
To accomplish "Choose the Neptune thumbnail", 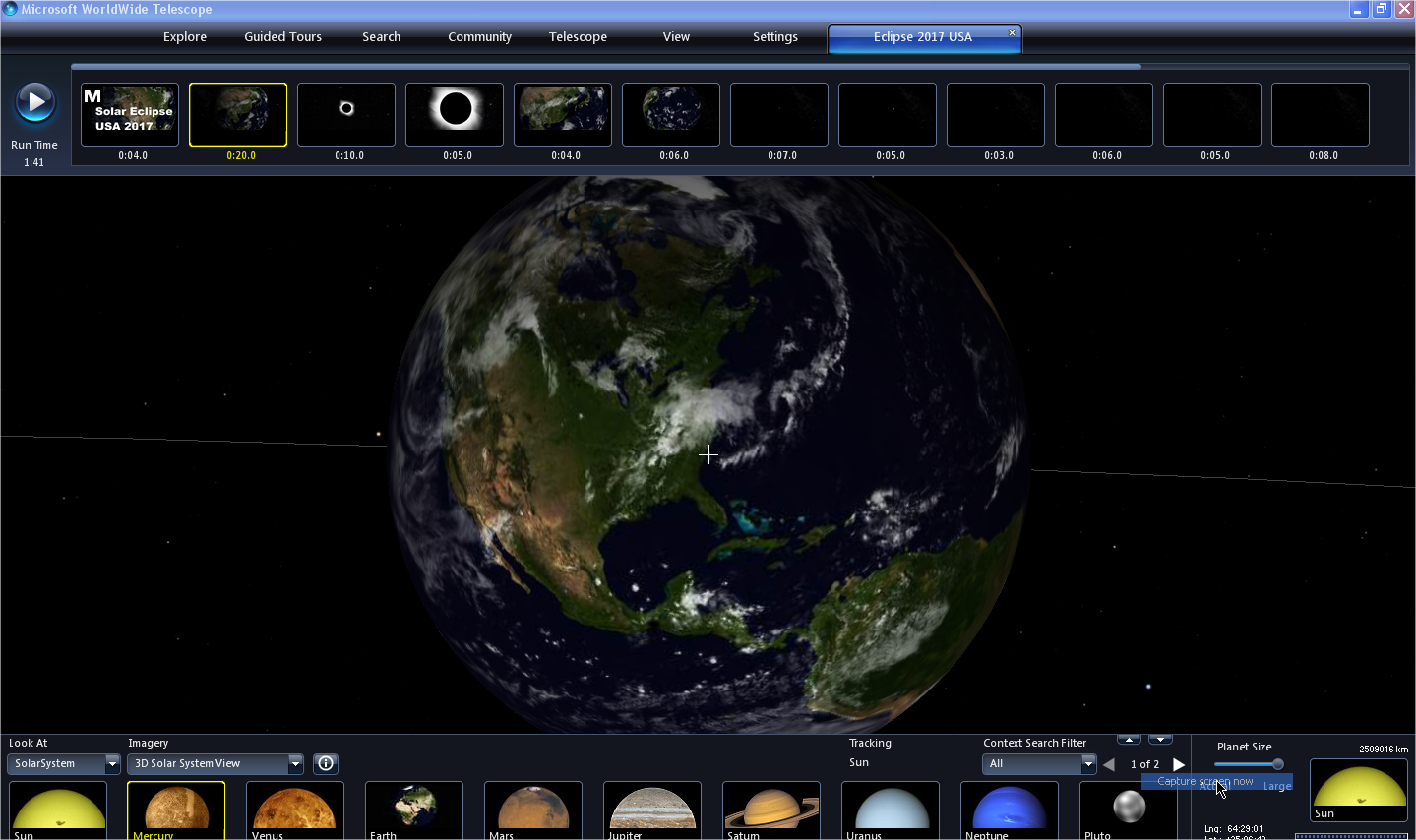I will pyautogui.click(x=1010, y=810).
